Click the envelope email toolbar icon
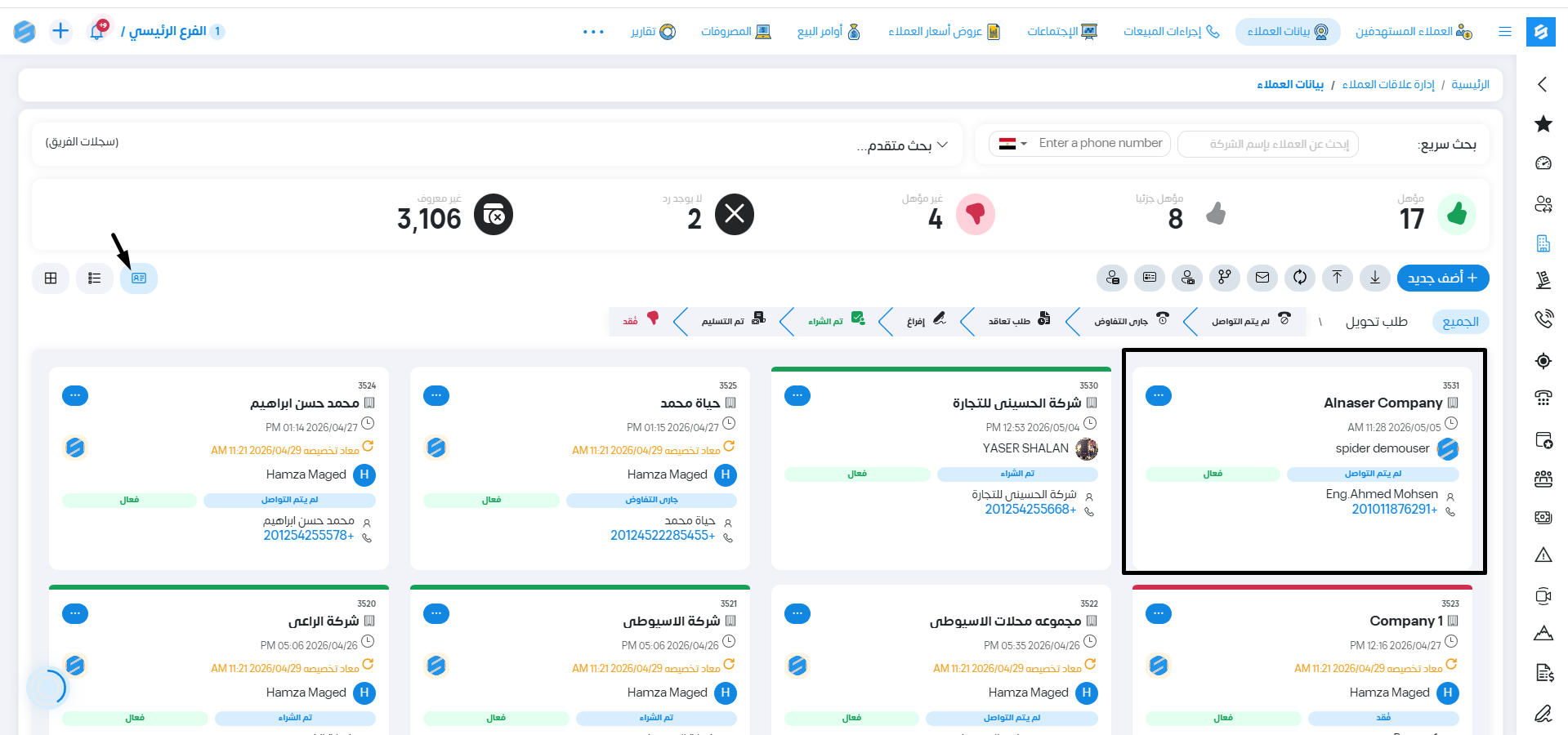 1262,278
